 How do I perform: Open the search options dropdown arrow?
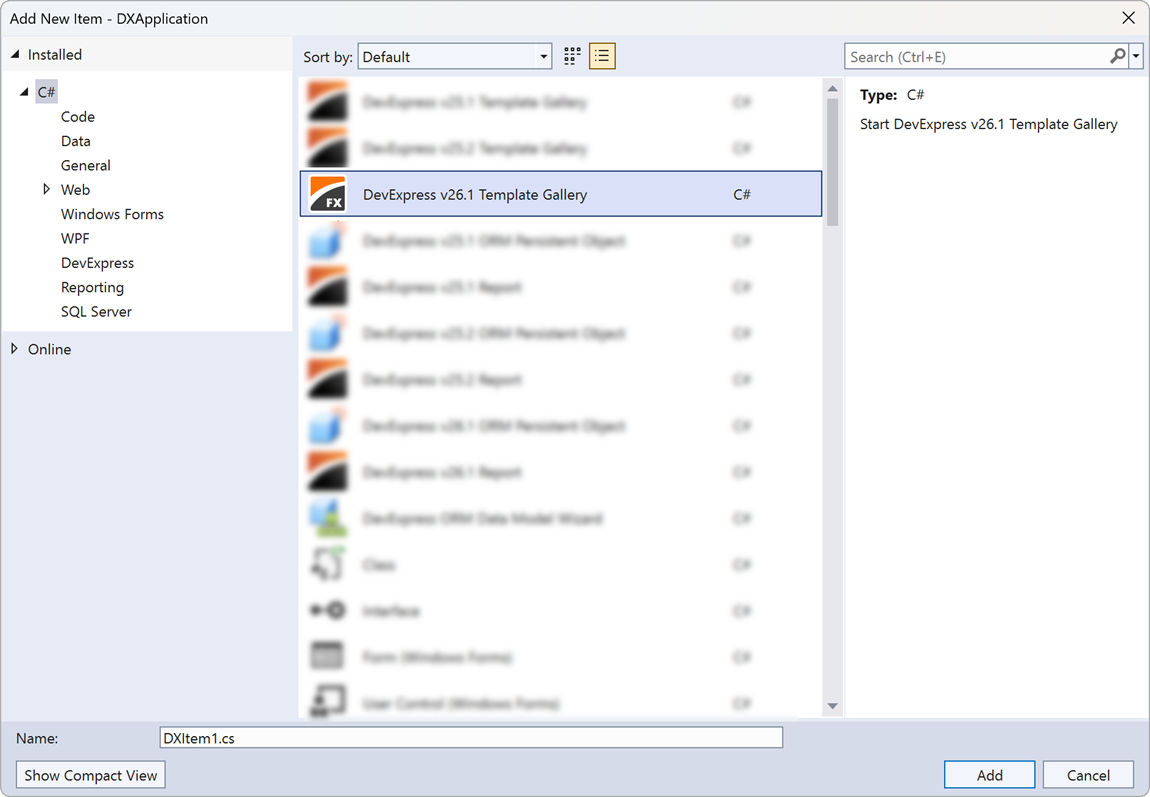1136,56
